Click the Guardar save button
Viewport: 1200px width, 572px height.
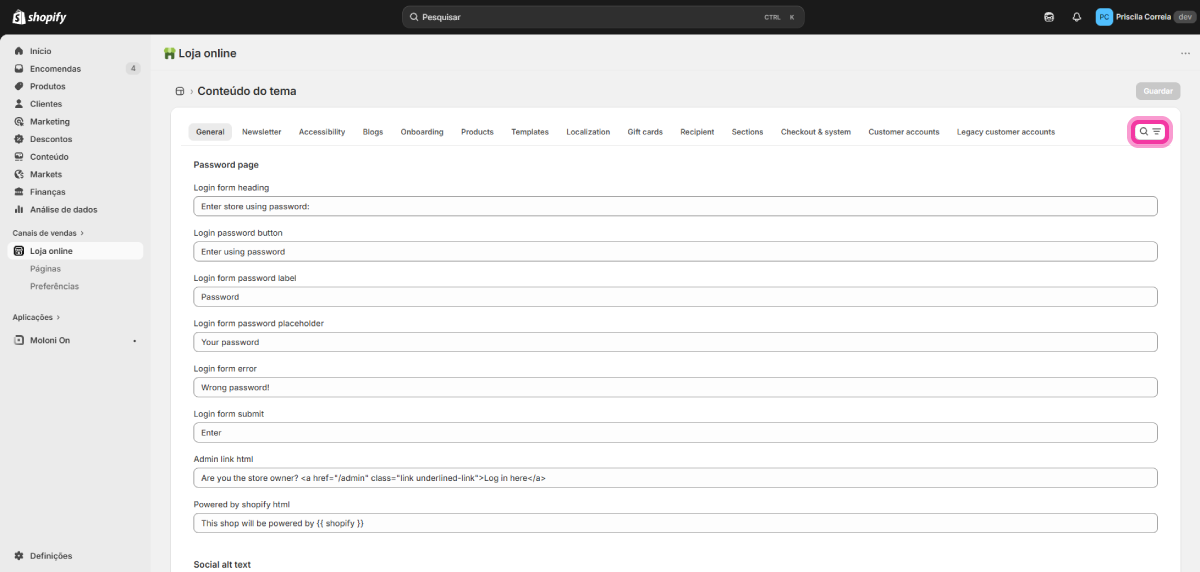[x=1158, y=91]
